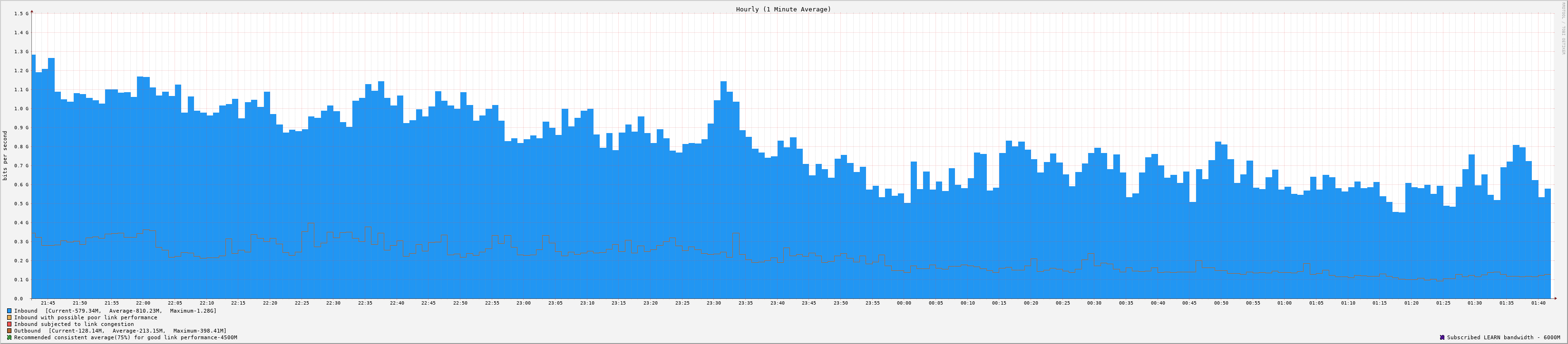Image resolution: width=1568 pixels, height=344 pixels.
Task: Click the green recommended average legend marker
Action: [x=9, y=337]
